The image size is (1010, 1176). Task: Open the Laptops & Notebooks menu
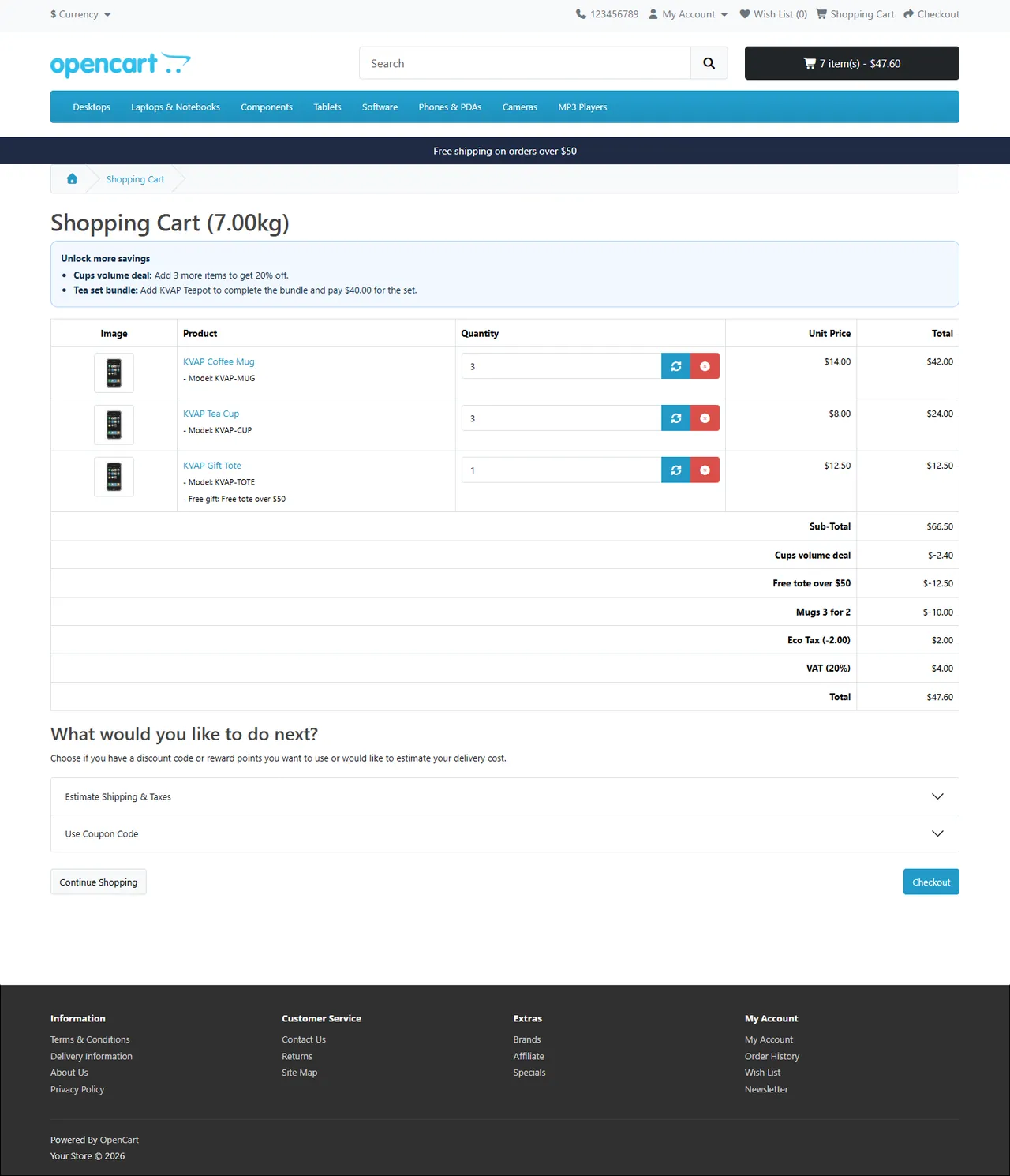click(x=175, y=107)
